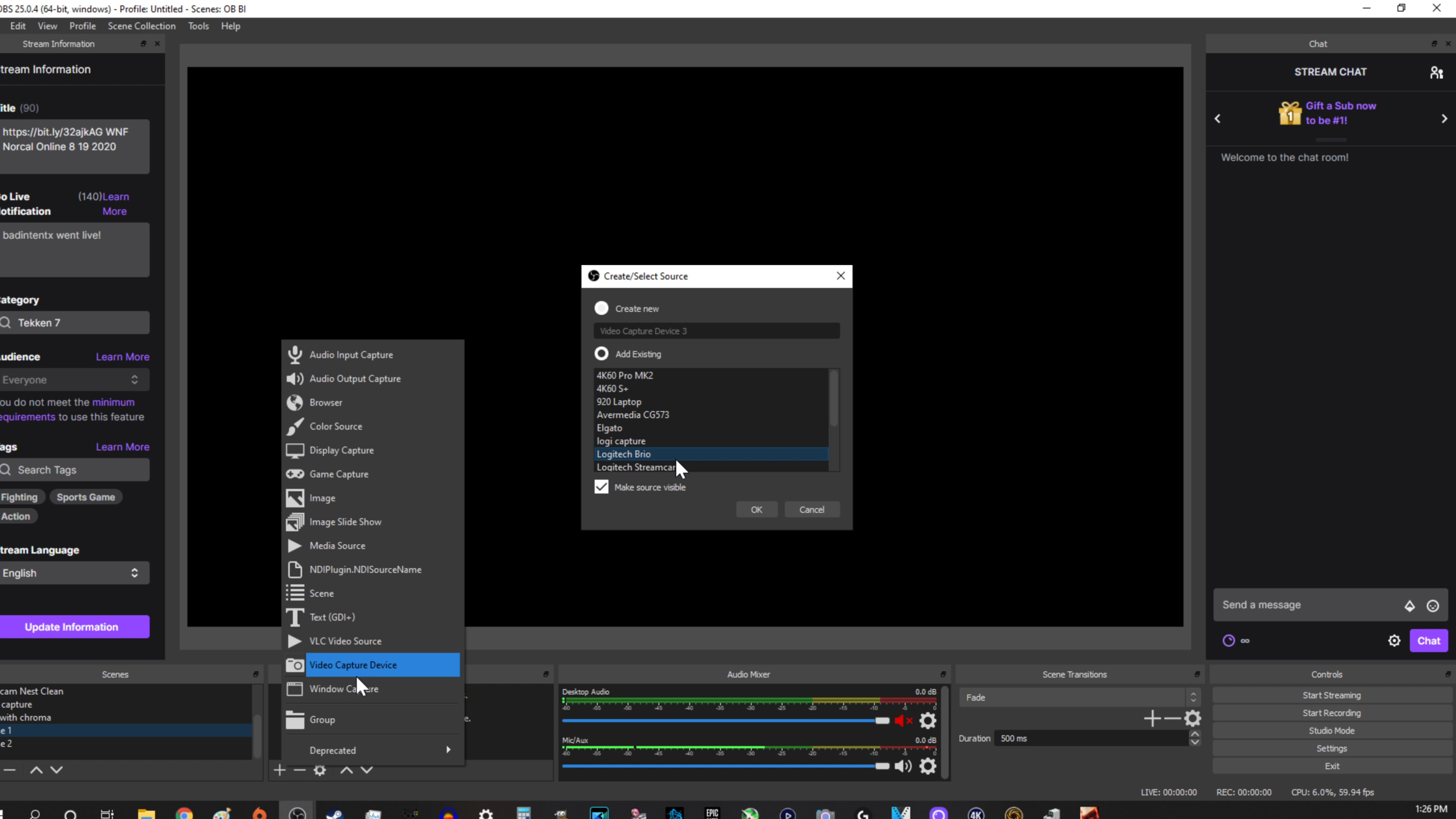The height and width of the screenshot is (819, 1456).
Task: Toggle the Make source visible checkbox
Action: click(x=600, y=486)
